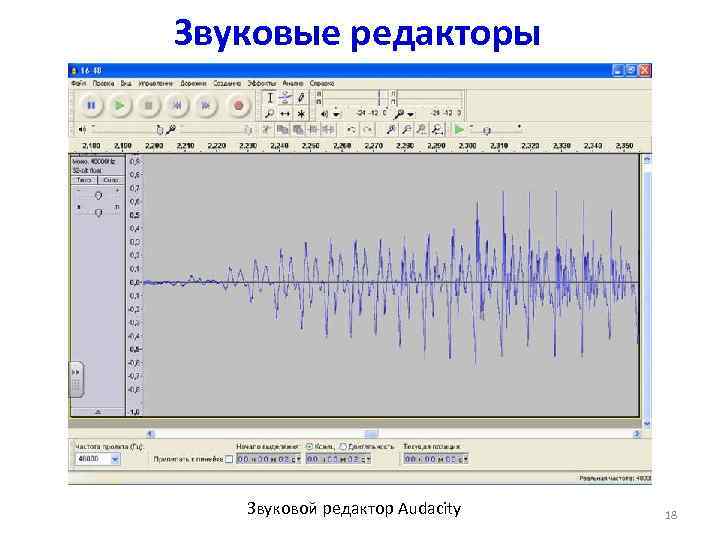Click the speaker icon beside output meter

(x=324, y=113)
